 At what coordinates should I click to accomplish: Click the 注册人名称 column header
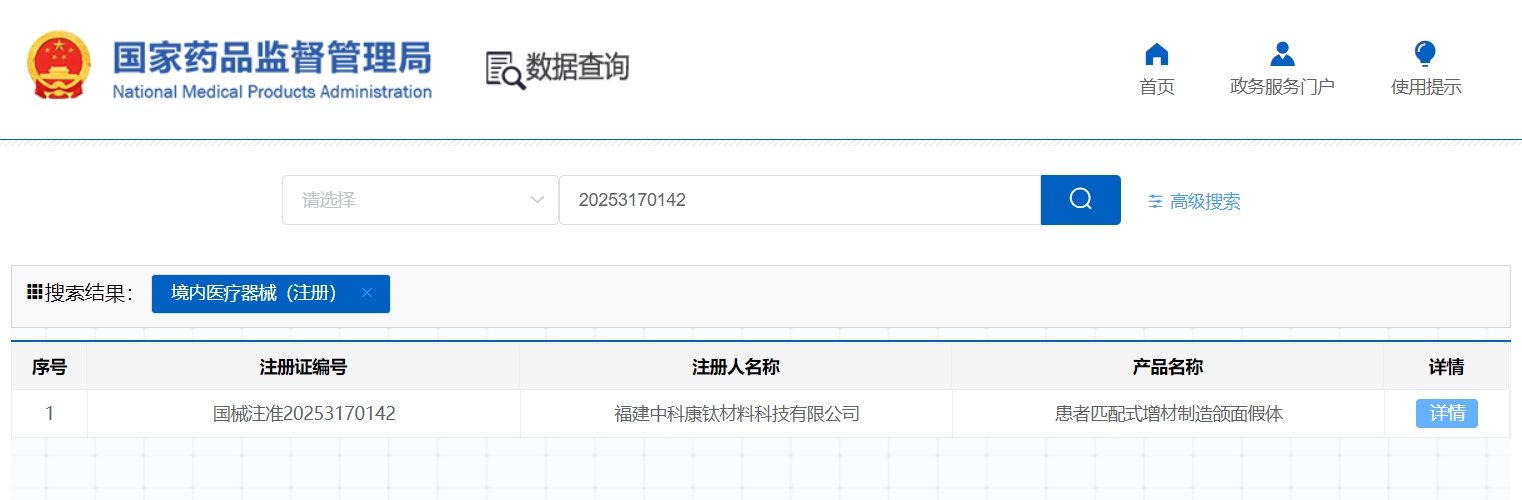(735, 367)
